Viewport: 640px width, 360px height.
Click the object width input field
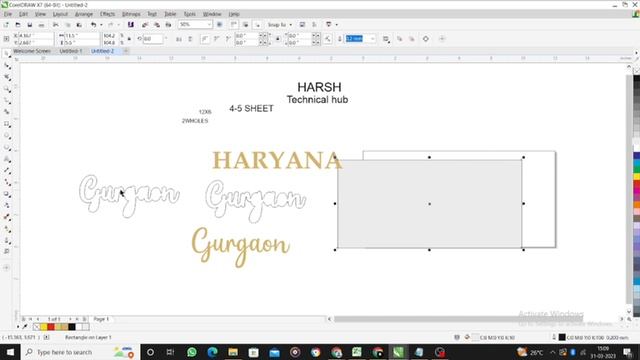pos(81,36)
